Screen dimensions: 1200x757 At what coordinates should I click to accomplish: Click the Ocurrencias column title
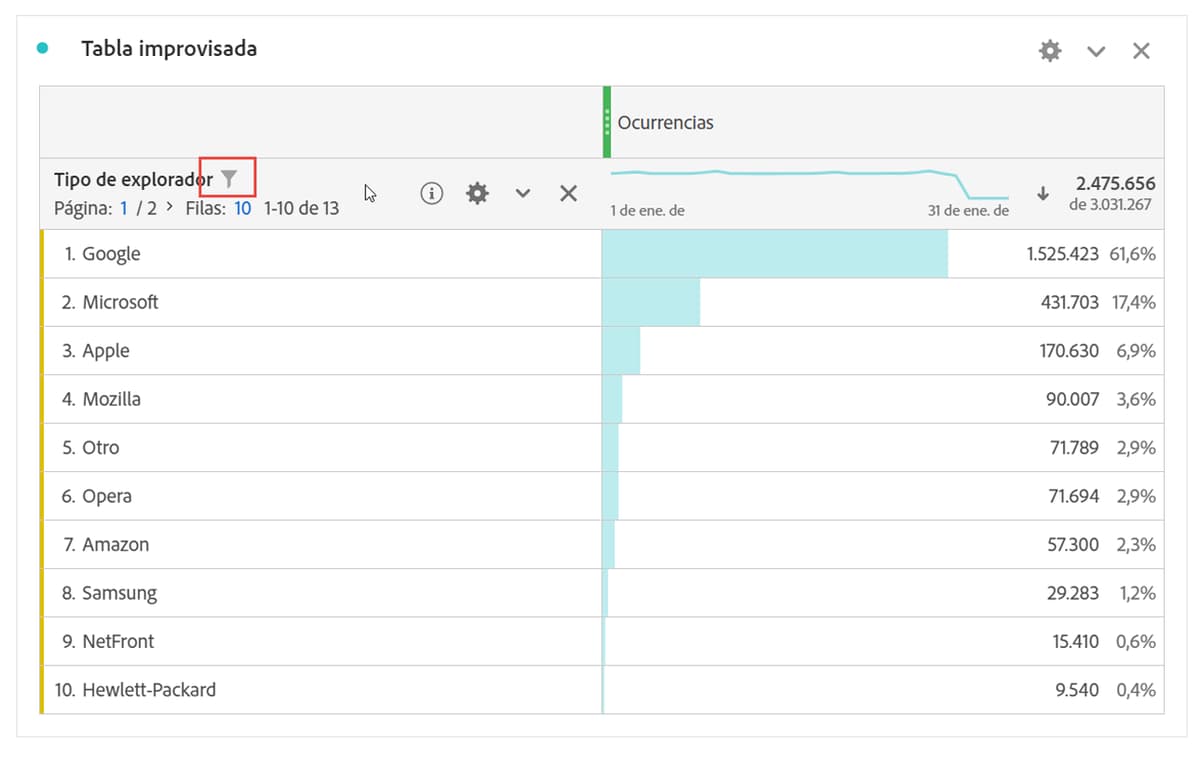[664, 122]
